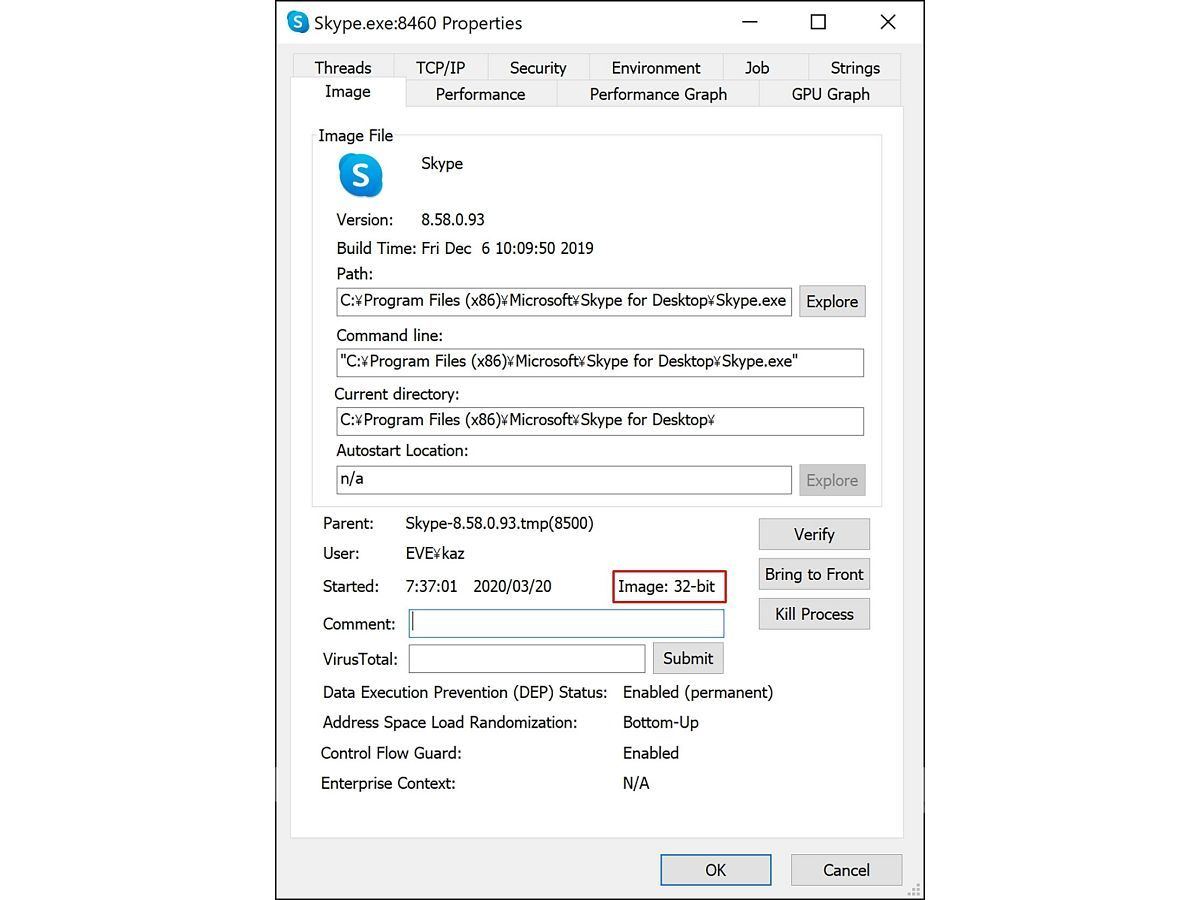1200x900 pixels.
Task: Click the user name EVE¥kaz
Action: pyautogui.click(x=435, y=553)
